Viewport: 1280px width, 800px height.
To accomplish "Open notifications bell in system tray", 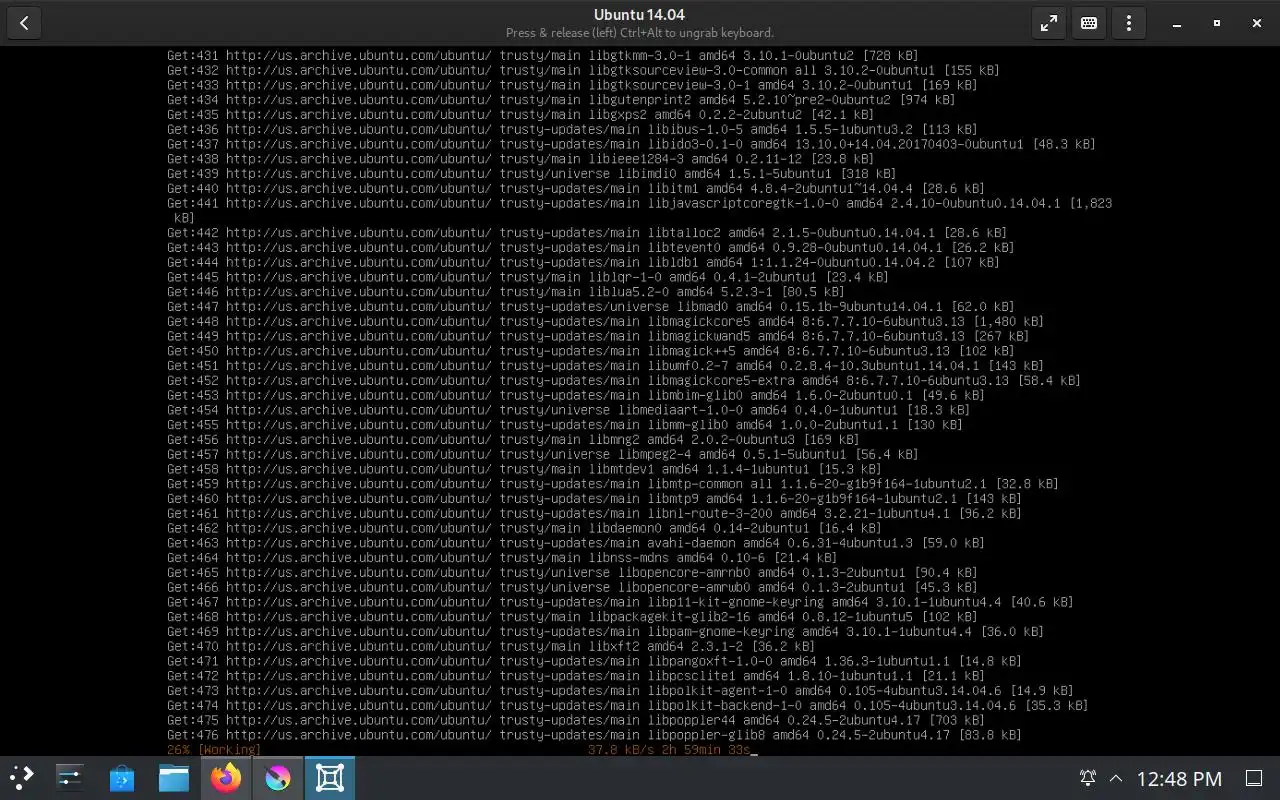I will point(1088,778).
